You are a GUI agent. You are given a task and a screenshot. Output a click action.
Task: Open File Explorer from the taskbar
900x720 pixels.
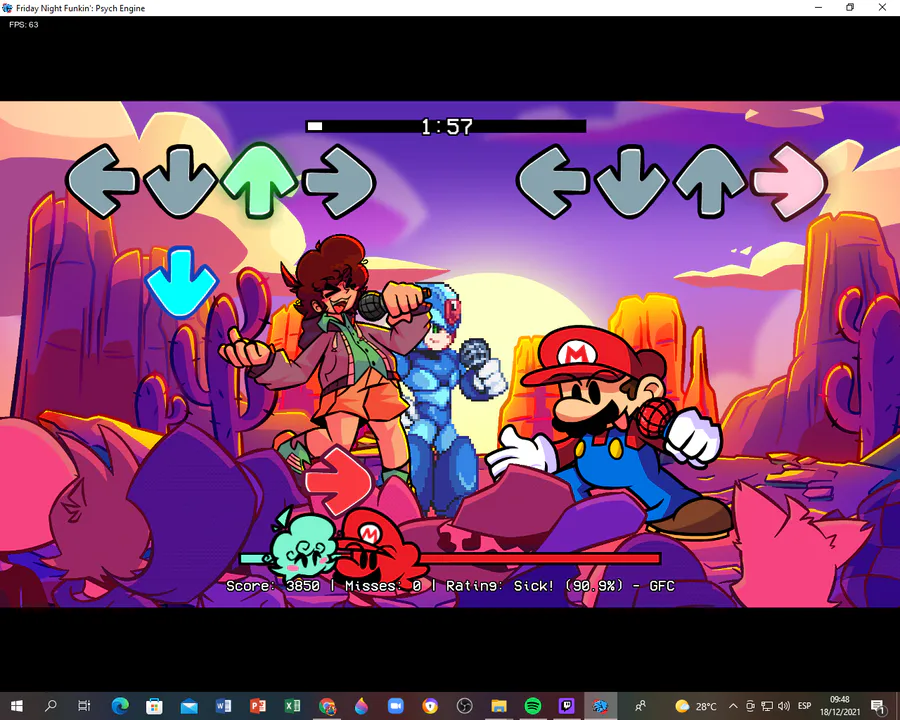(499, 706)
